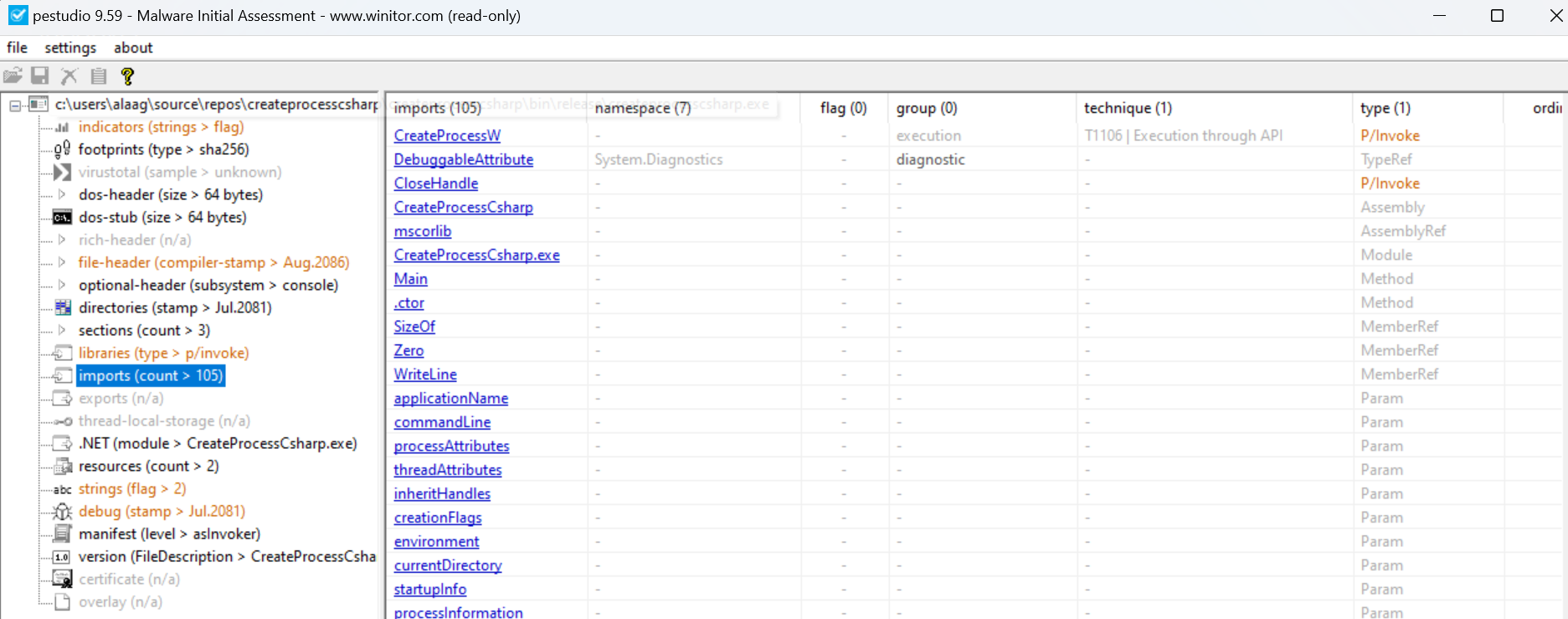Click the debug bug icon in tree
Viewport: 1568px width, 619px height.
[x=62, y=512]
